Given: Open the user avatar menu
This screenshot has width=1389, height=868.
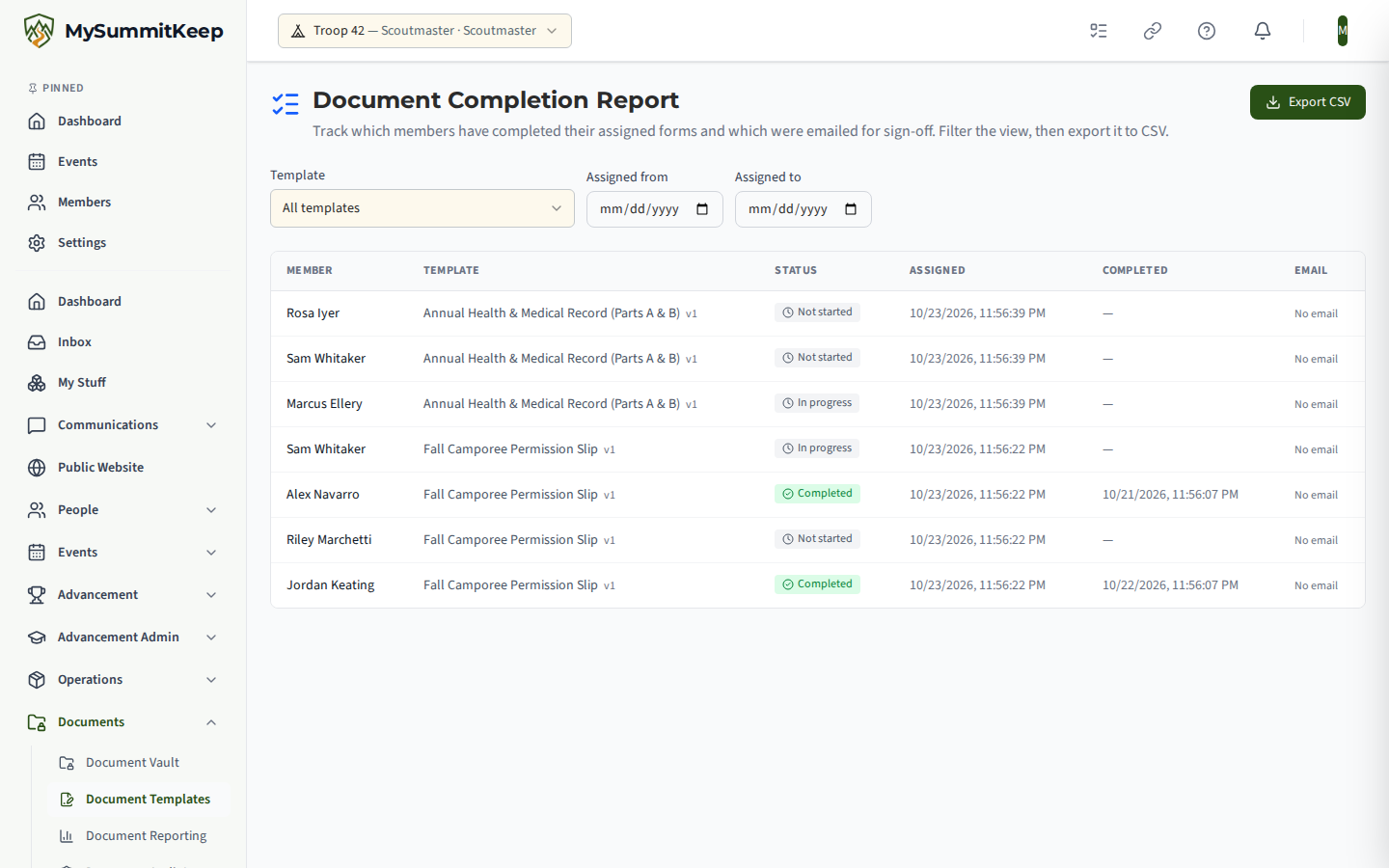Looking at the screenshot, I should 1343,31.
